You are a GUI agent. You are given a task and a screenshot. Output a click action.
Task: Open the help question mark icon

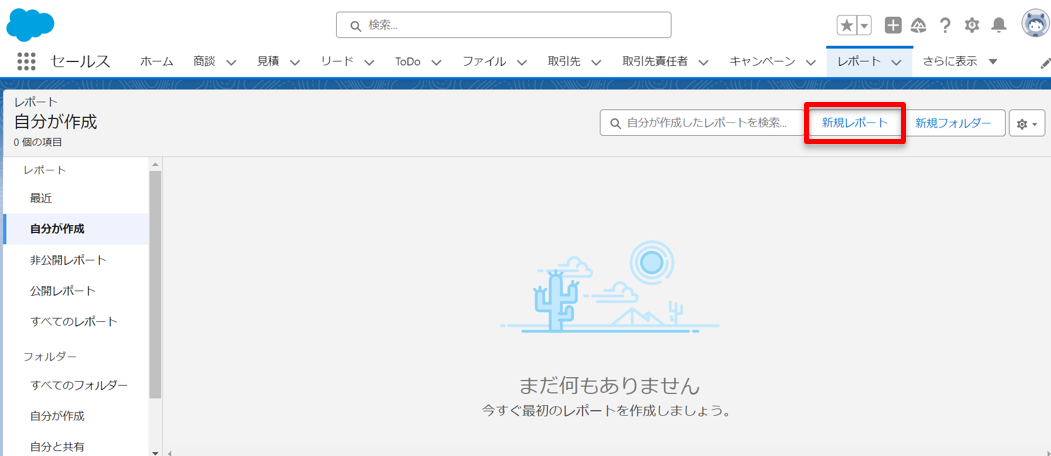coord(945,25)
